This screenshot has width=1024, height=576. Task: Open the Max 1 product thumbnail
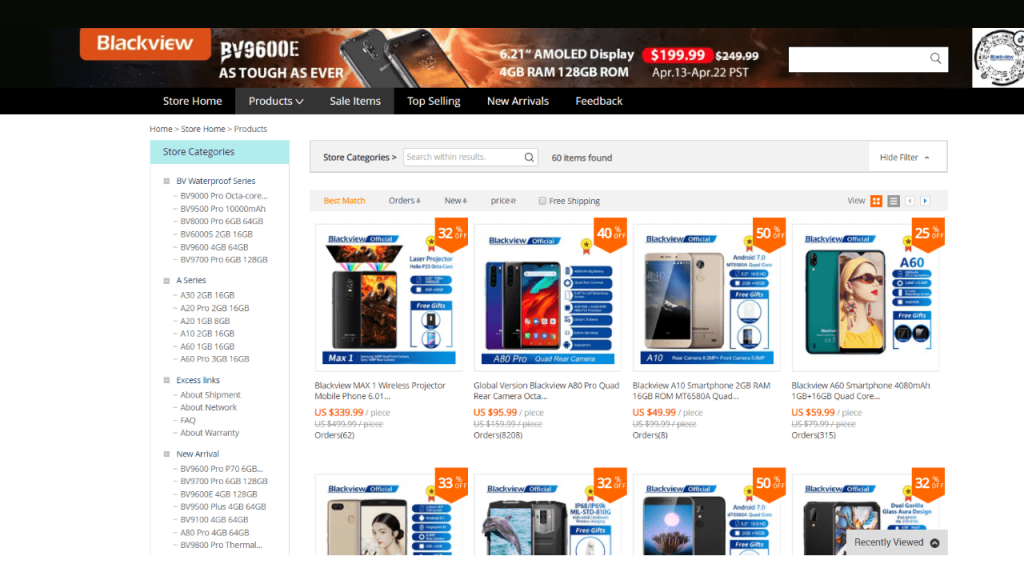pos(389,298)
